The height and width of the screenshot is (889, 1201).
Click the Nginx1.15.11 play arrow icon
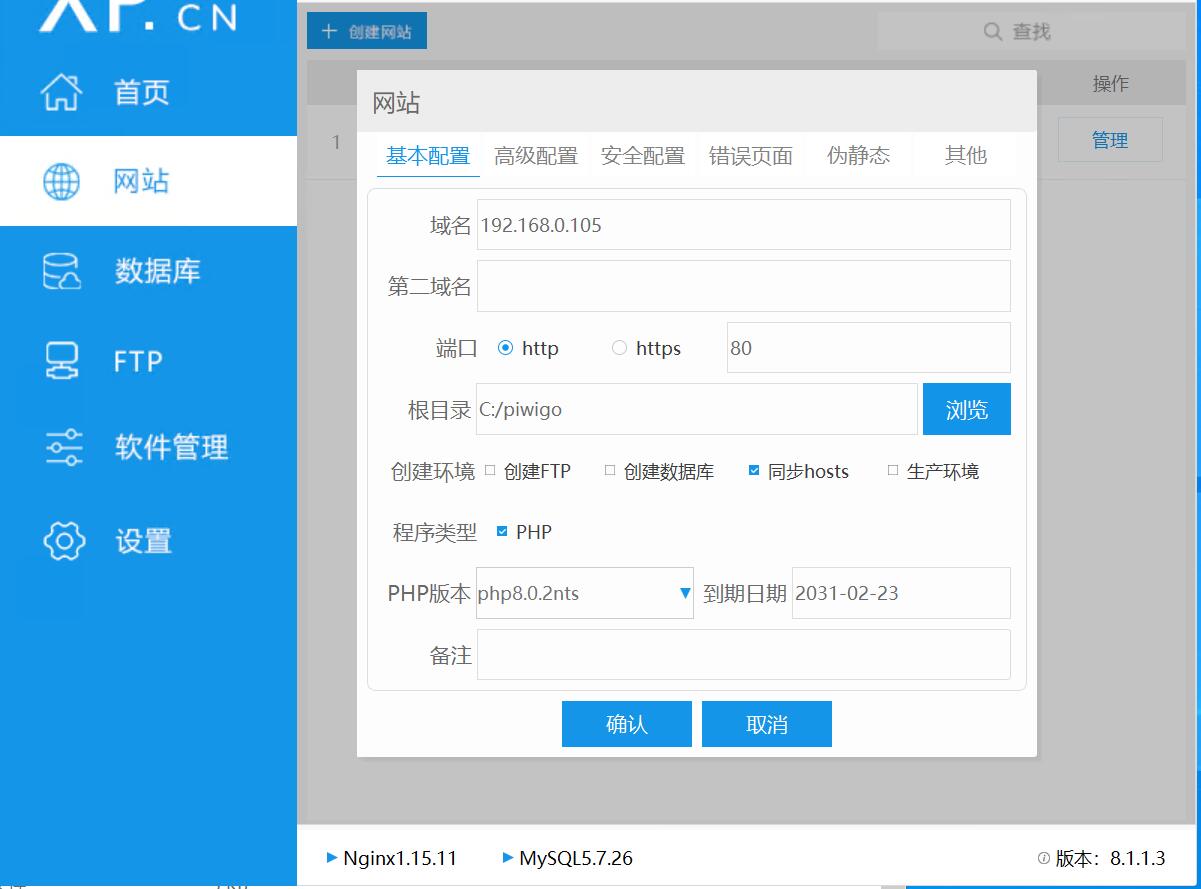point(332,858)
